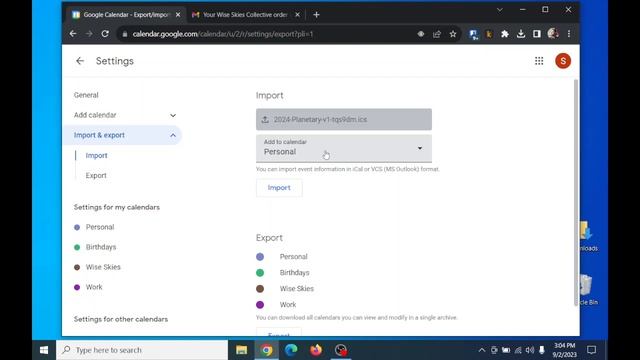Viewport: 640px width, 360px height.
Task: Open the Chrome three-dot menu
Action: pos(569,34)
